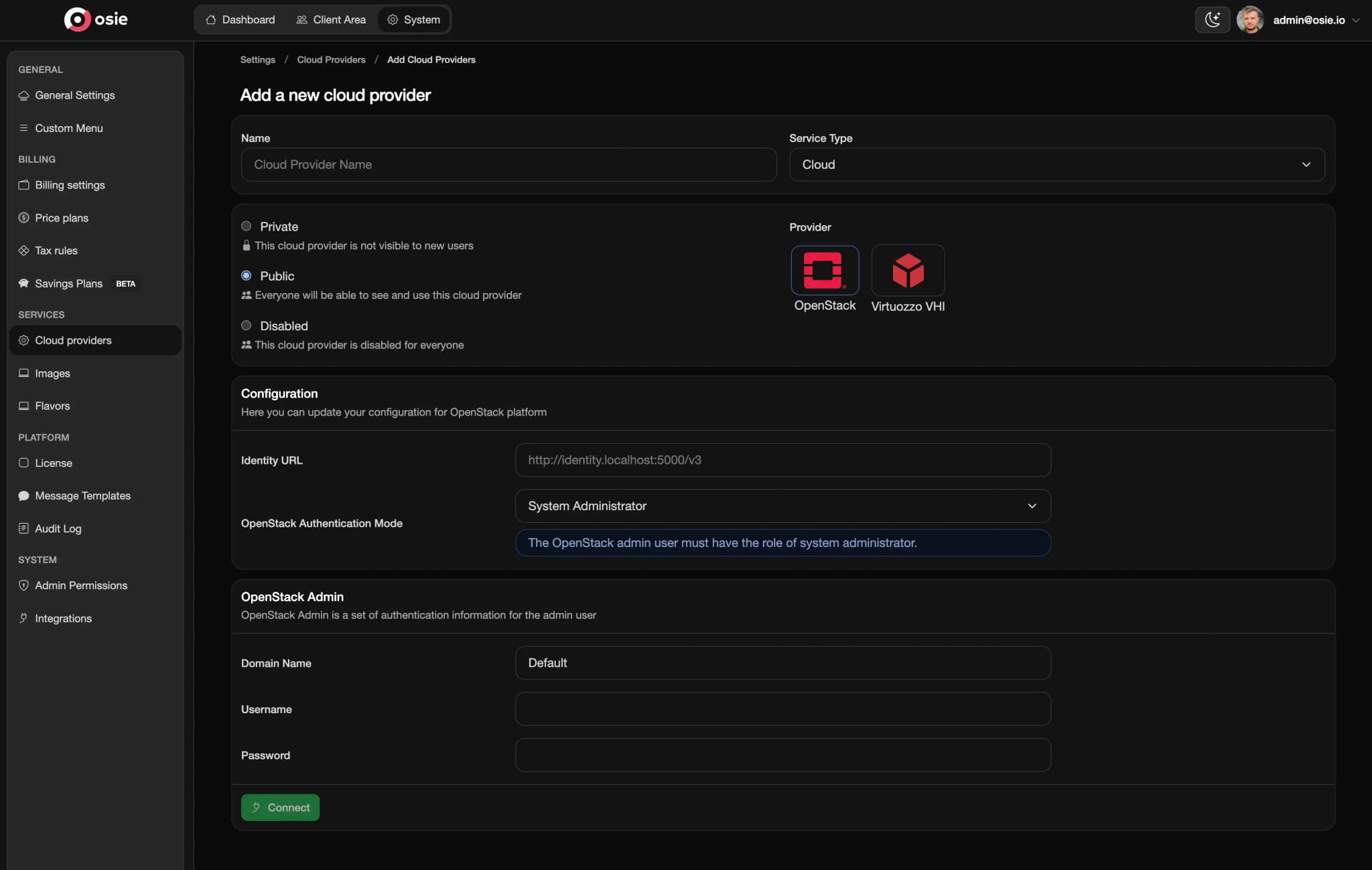Open the Audit Log
1372x870 pixels.
tap(57, 528)
